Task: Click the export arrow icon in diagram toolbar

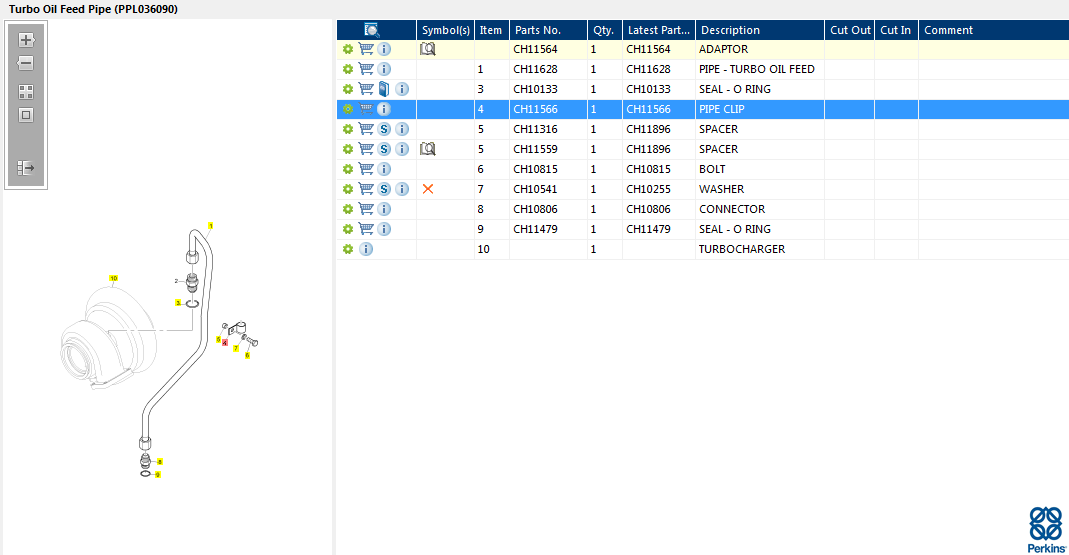Action: tap(27, 168)
